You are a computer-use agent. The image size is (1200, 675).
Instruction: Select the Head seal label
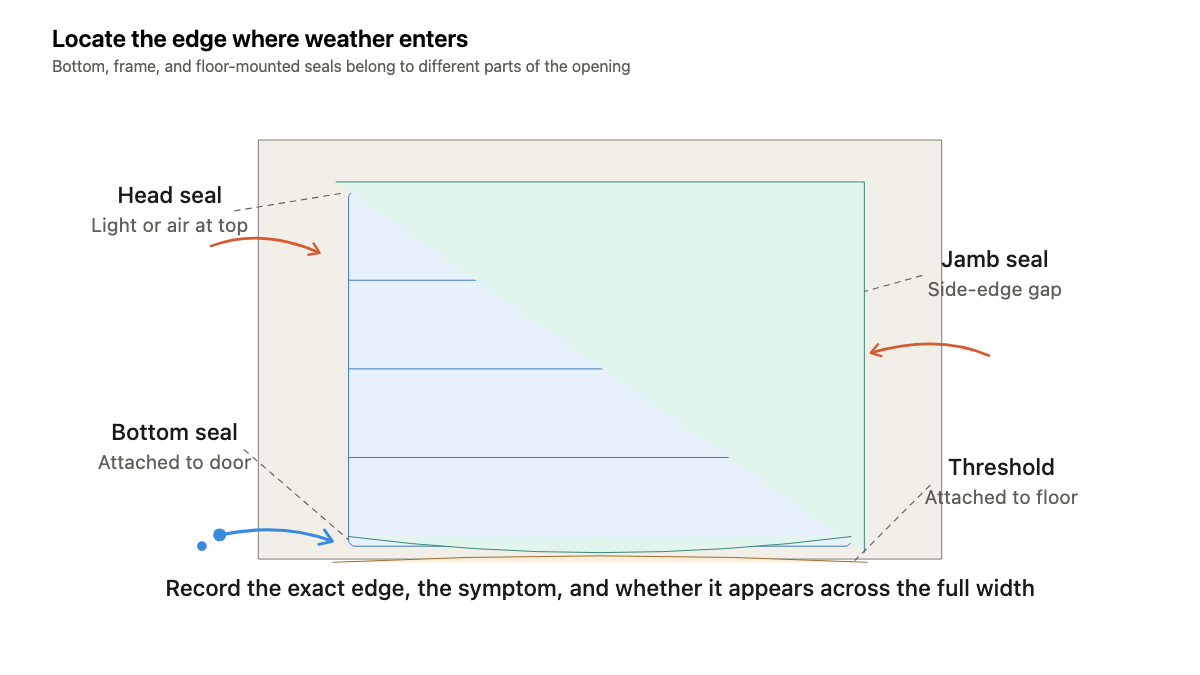[170, 195]
